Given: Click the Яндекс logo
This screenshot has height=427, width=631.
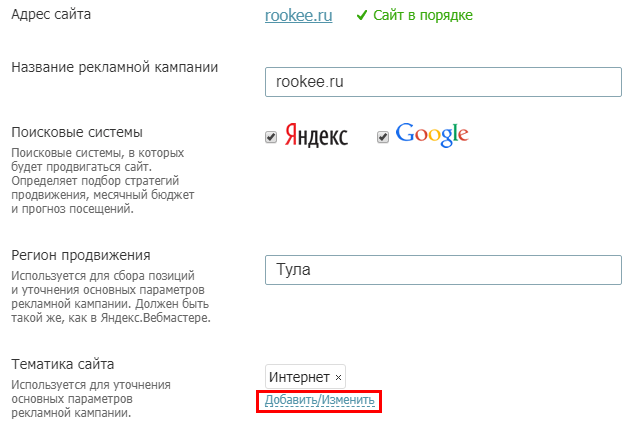Looking at the screenshot, I should [x=316, y=135].
